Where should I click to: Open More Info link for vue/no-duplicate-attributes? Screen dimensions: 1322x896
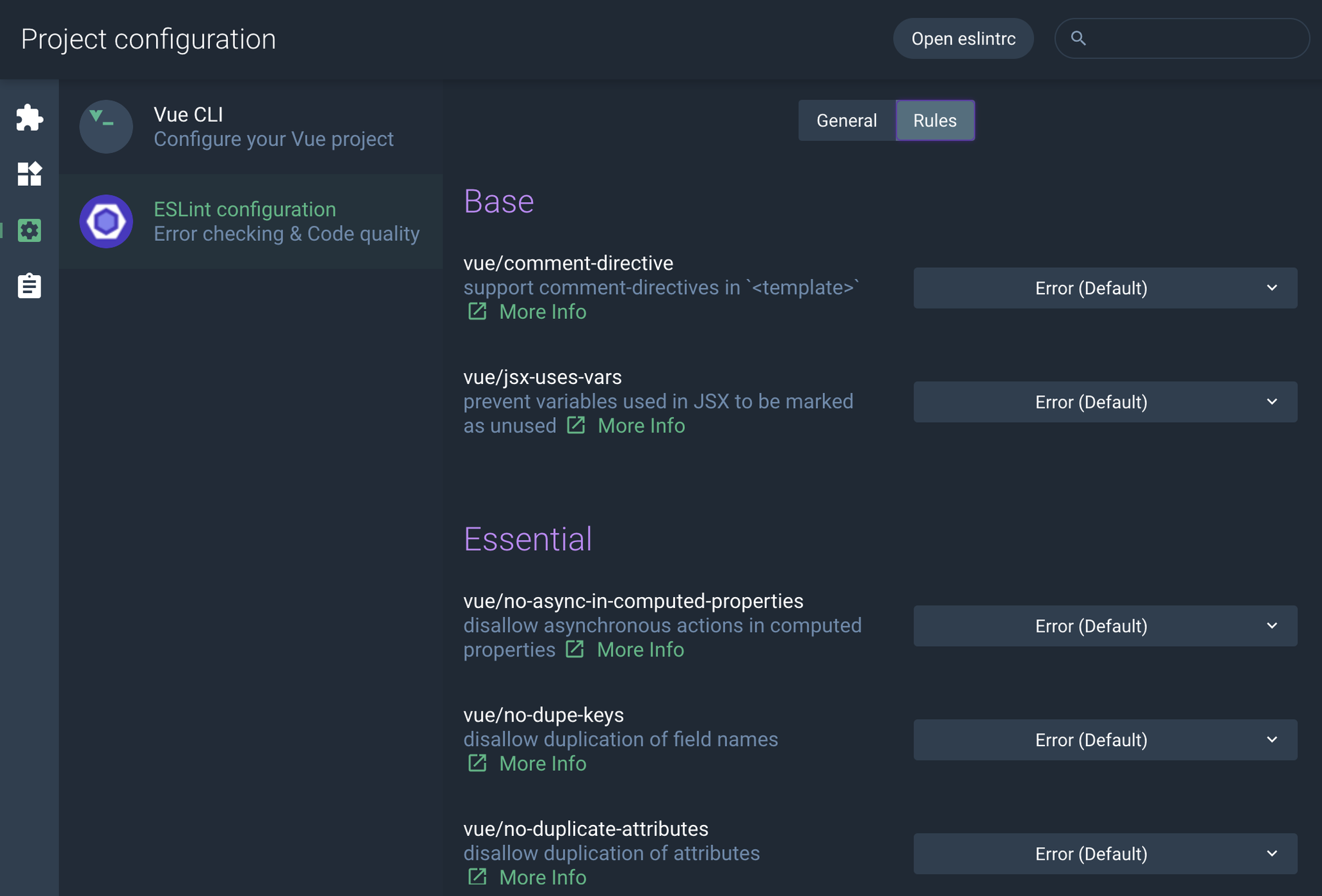tap(543, 877)
